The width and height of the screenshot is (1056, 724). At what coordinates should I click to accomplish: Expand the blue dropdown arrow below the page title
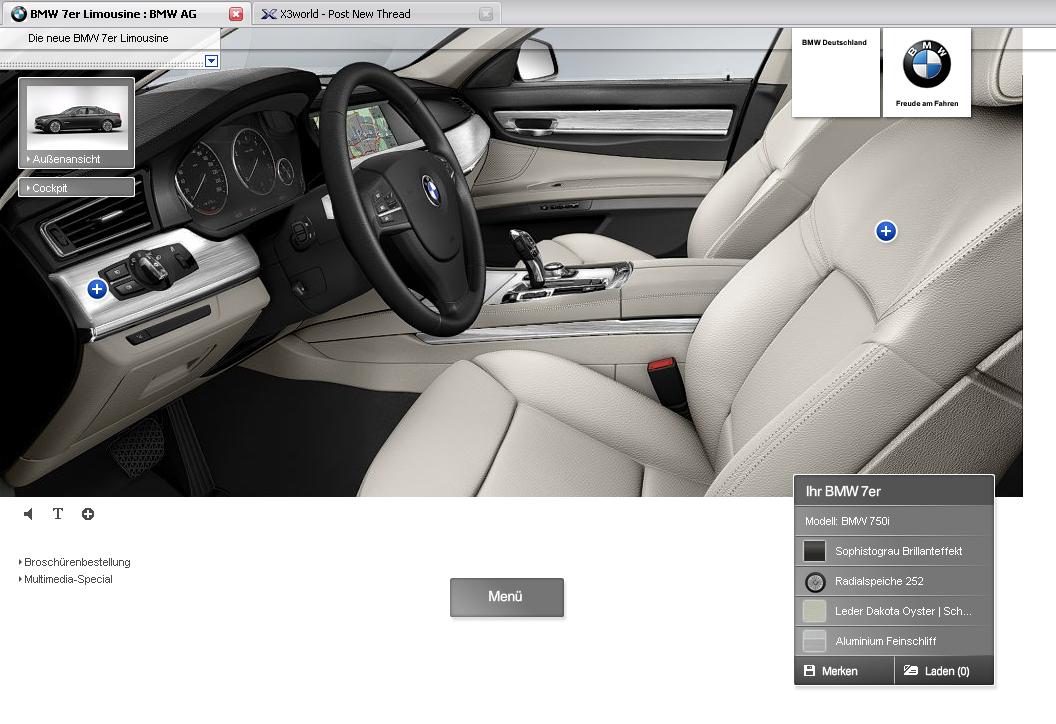point(211,61)
